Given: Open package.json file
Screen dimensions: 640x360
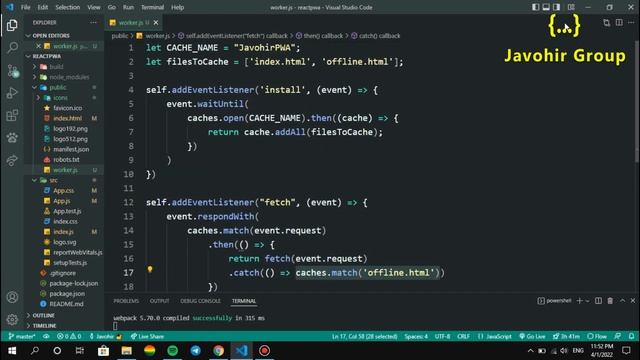Looking at the screenshot, I should click(67, 293).
